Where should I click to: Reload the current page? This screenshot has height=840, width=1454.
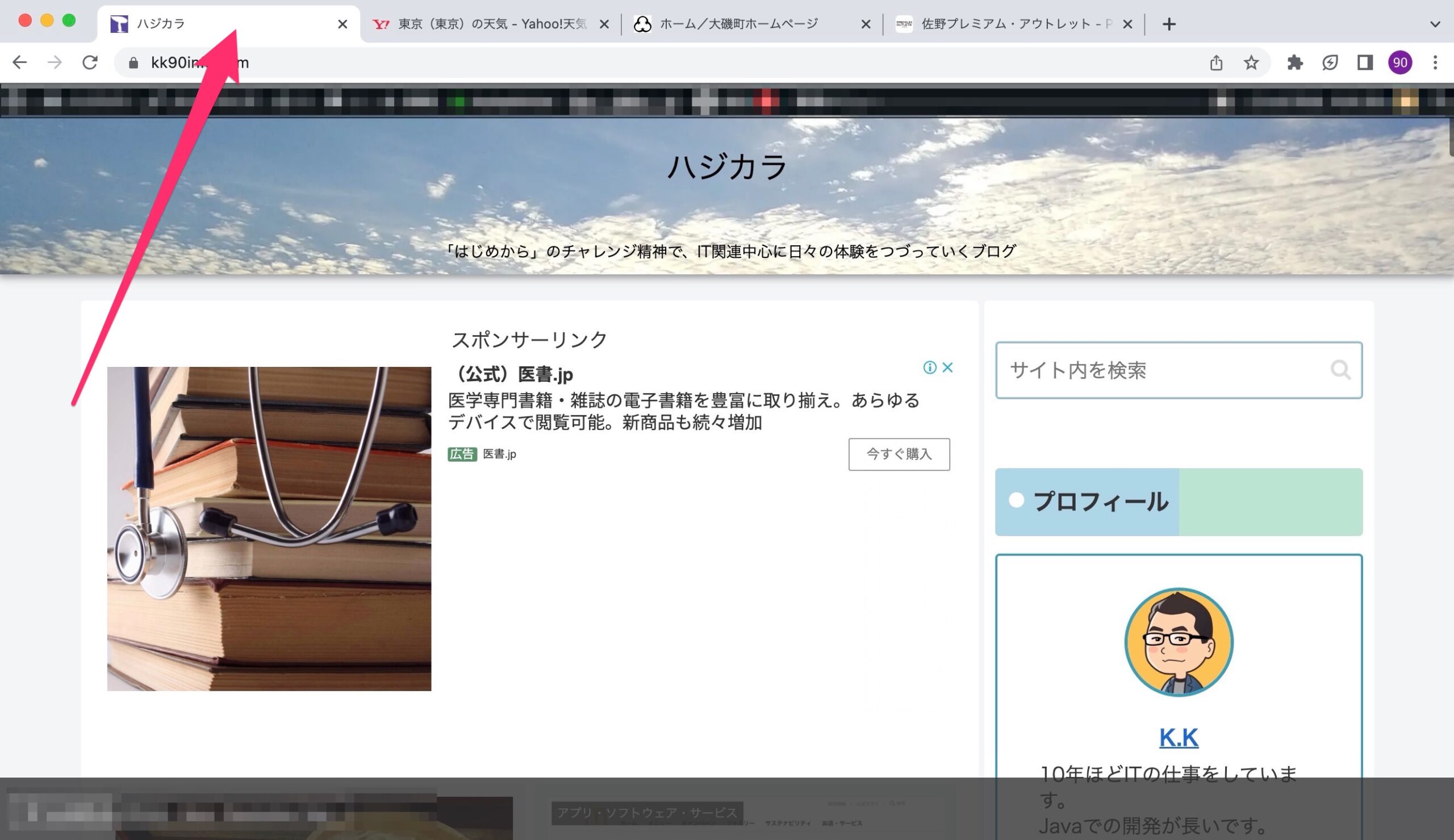pyautogui.click(x=90, y=62)
